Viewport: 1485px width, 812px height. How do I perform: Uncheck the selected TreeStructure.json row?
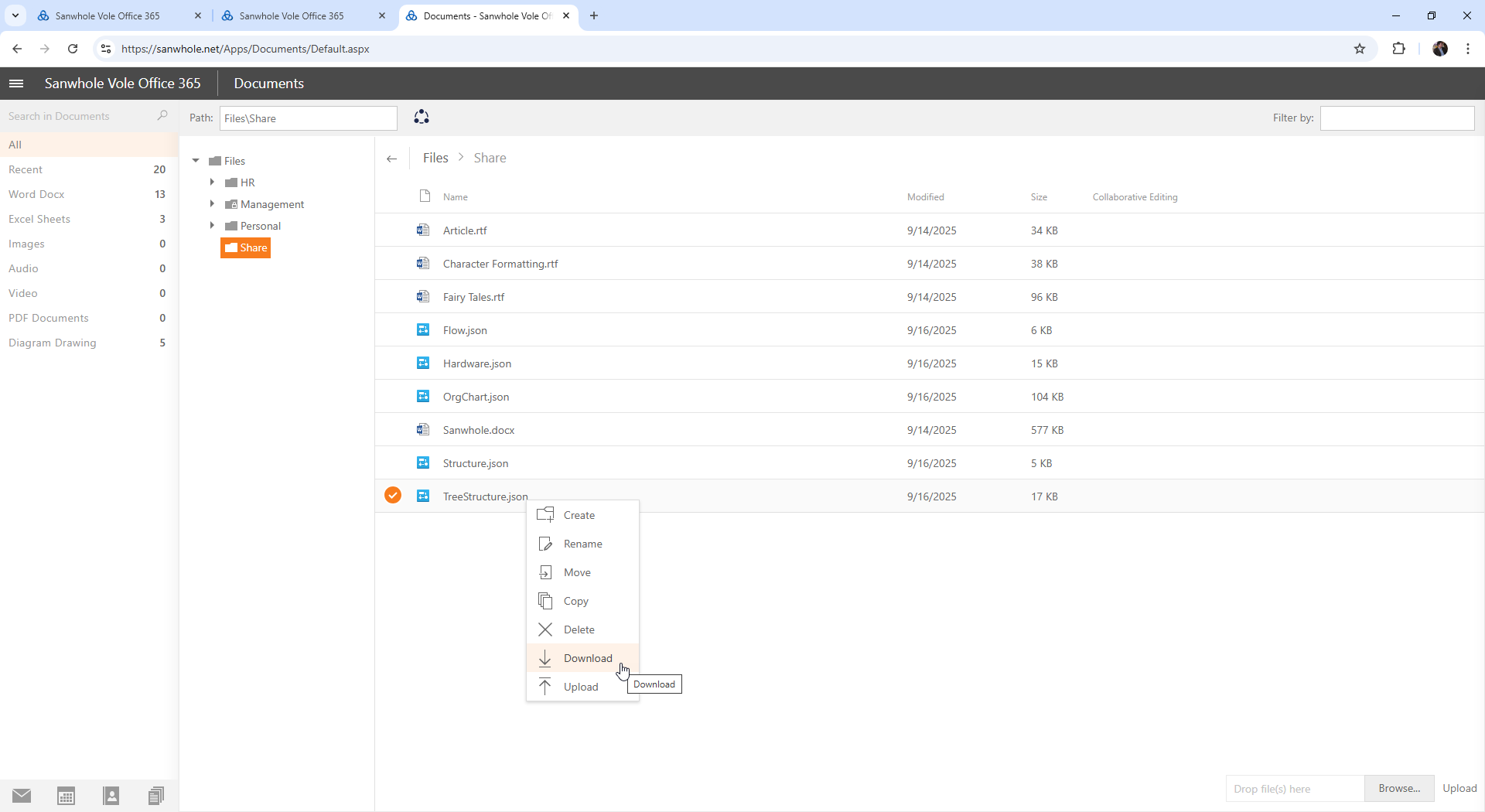click(x=393, y=496)
